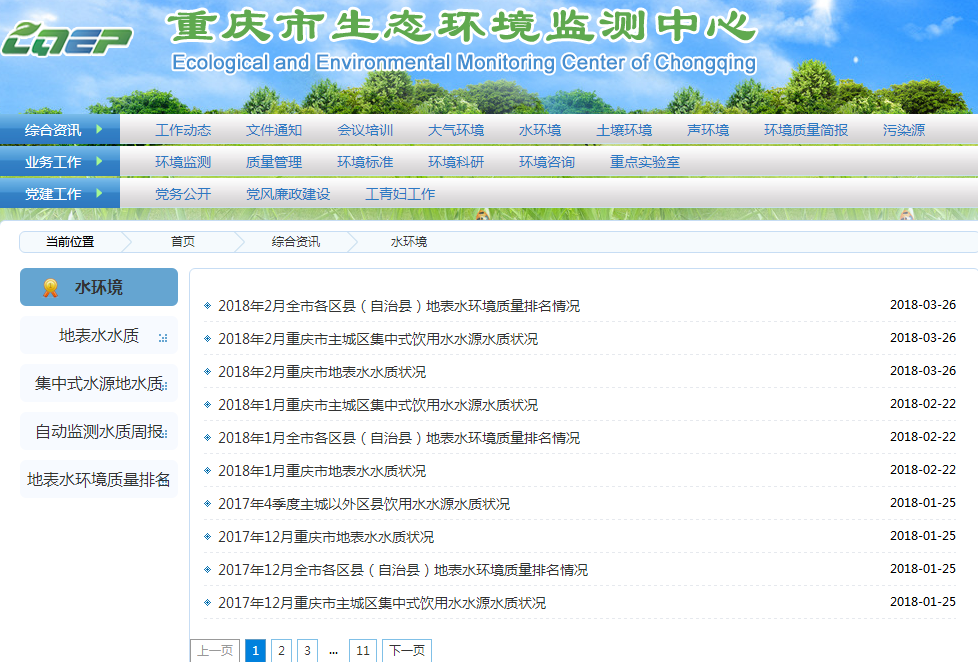Screen dimensions: 978x662
Task: Open 党务公开 menu item
Action: 183,193
